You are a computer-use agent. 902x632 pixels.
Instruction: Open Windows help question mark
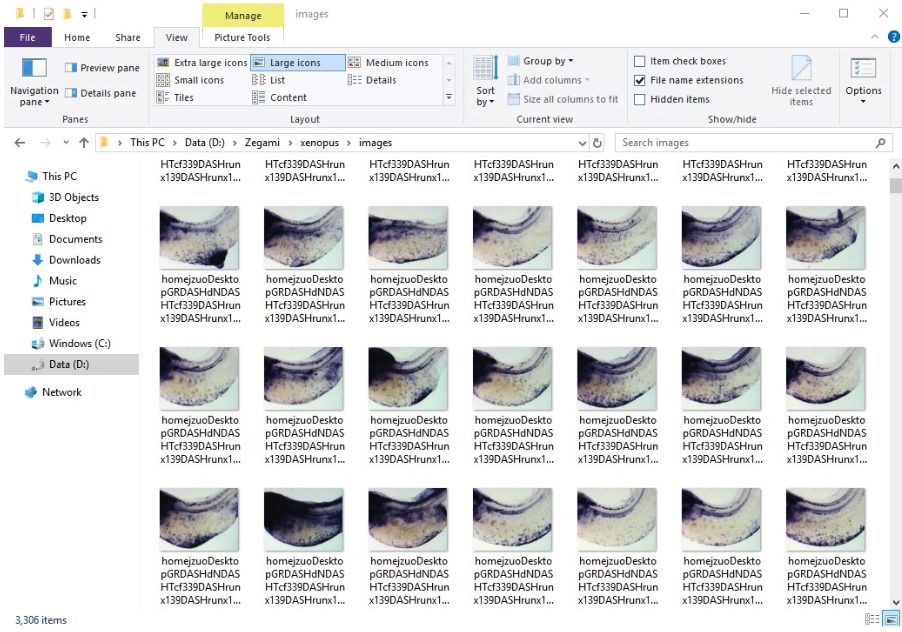coord(893,37)
